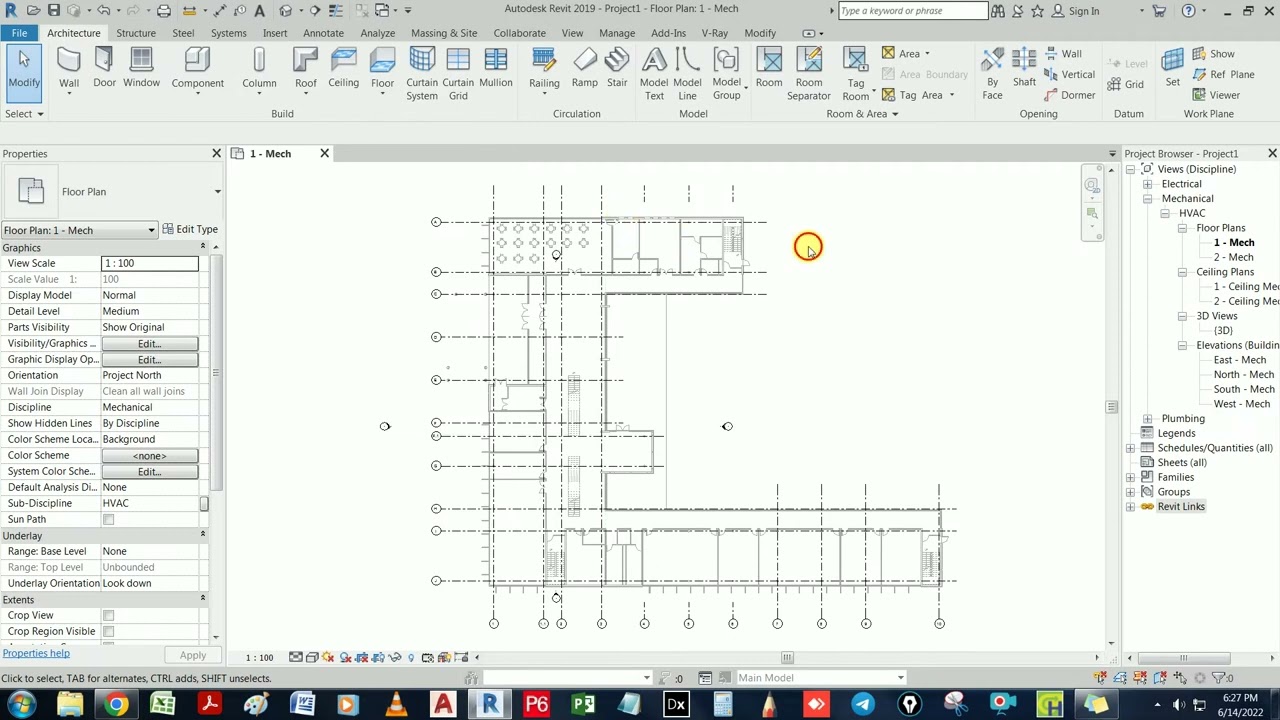Click the Color Scheme none button
1280x720 pixels.
tap(149, 455)
